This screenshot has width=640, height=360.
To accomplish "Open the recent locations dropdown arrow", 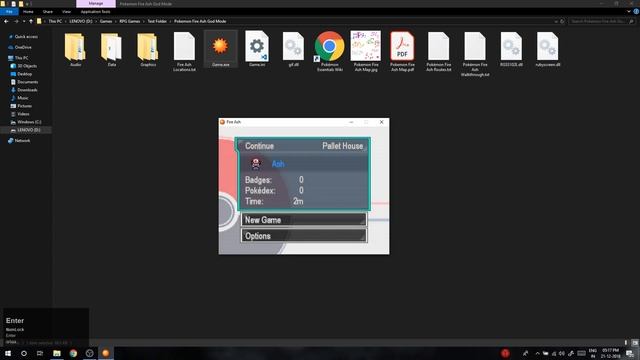I will click(24, 21).
